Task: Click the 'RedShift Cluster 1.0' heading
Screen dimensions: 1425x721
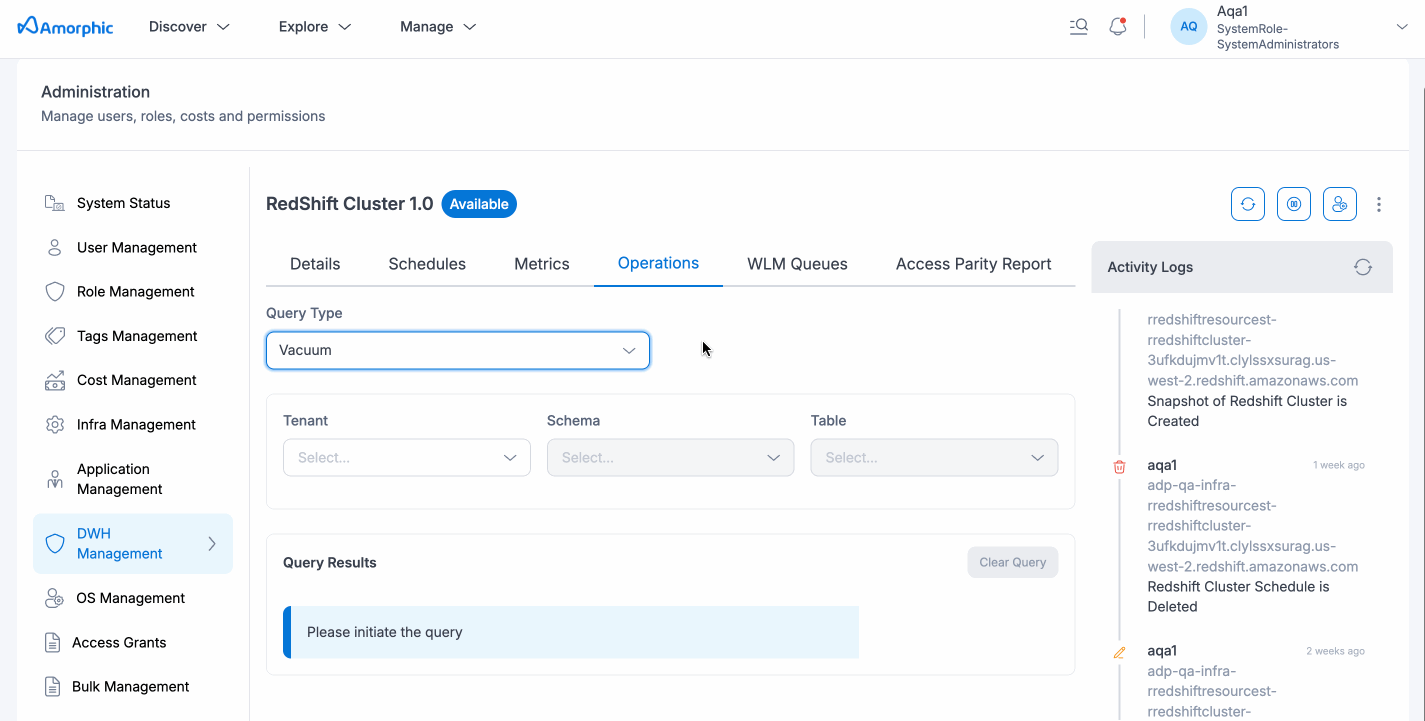Action: [x=350, y=204]
